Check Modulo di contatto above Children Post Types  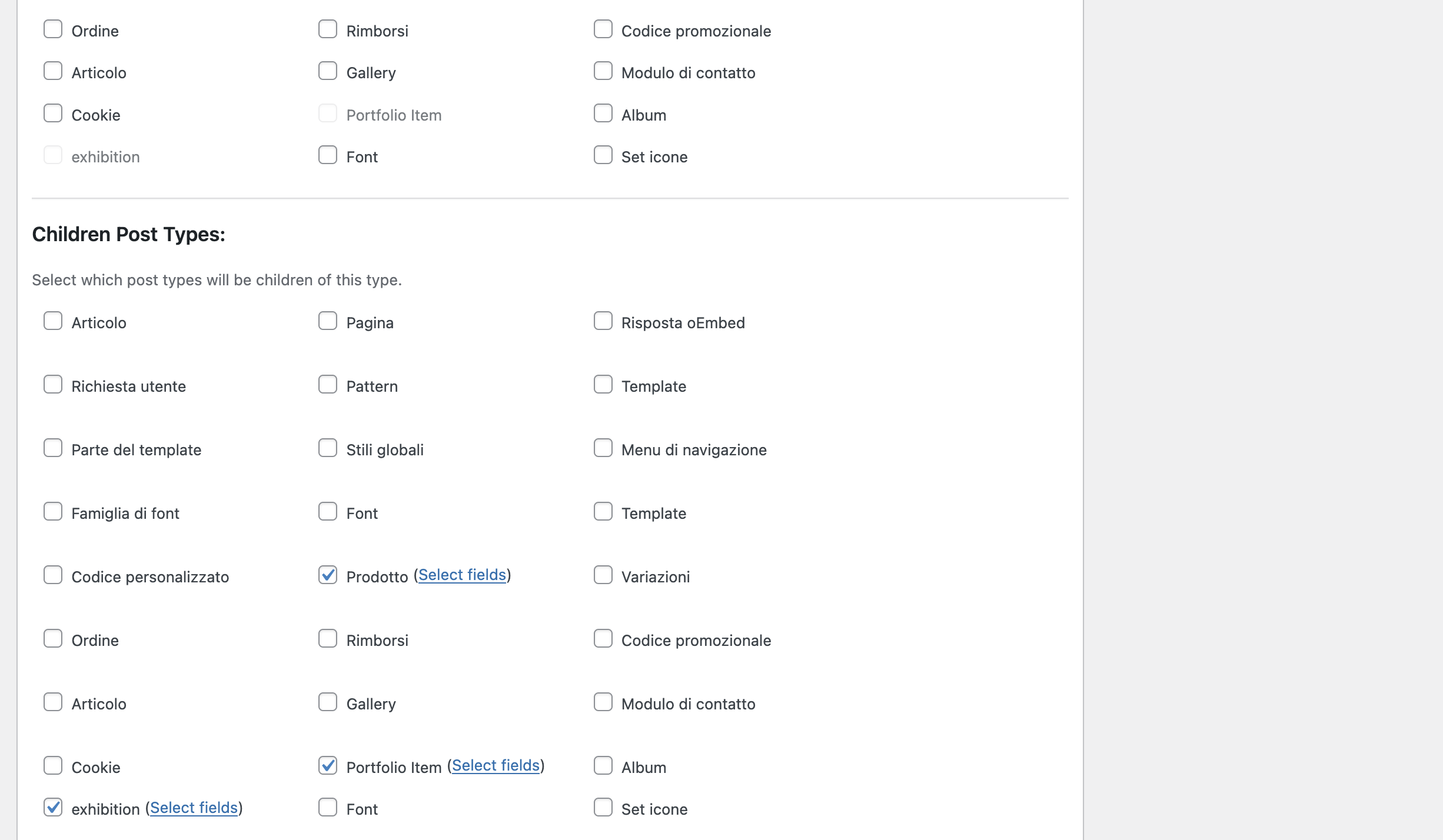point(603,71)
